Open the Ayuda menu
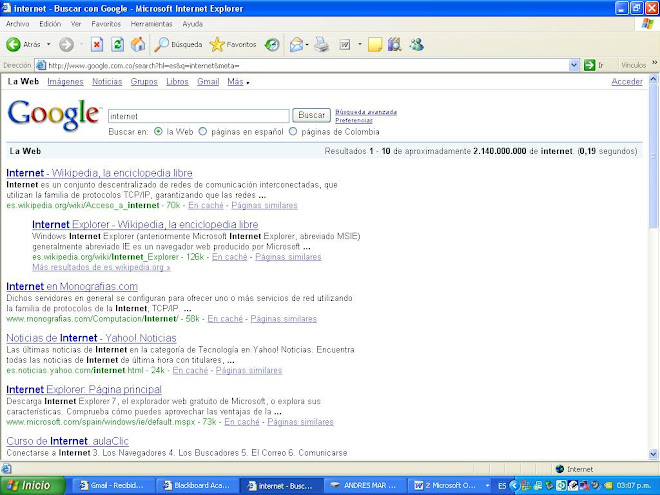Screen dimensions: 660x495 pos(192,24)
